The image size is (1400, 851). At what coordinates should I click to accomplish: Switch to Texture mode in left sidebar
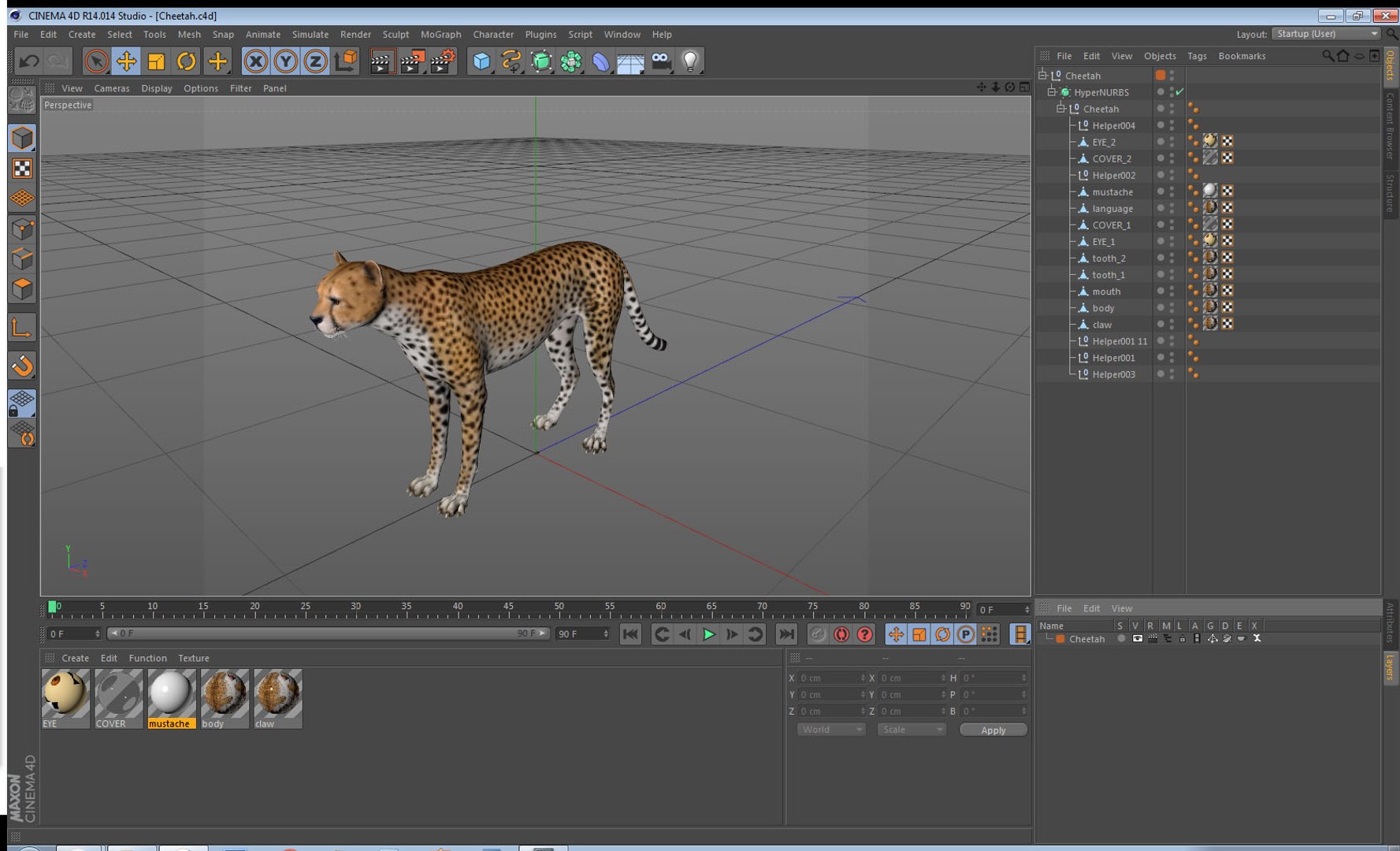[x=22, y=169]
